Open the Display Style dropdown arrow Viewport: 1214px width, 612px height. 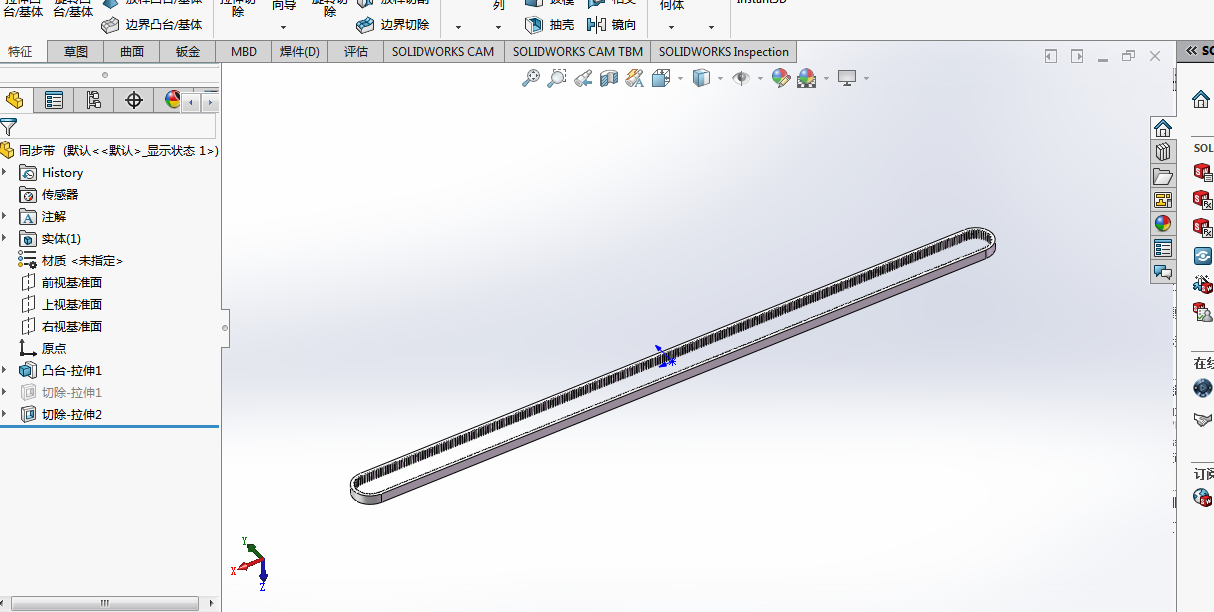(x=720, y=78)
